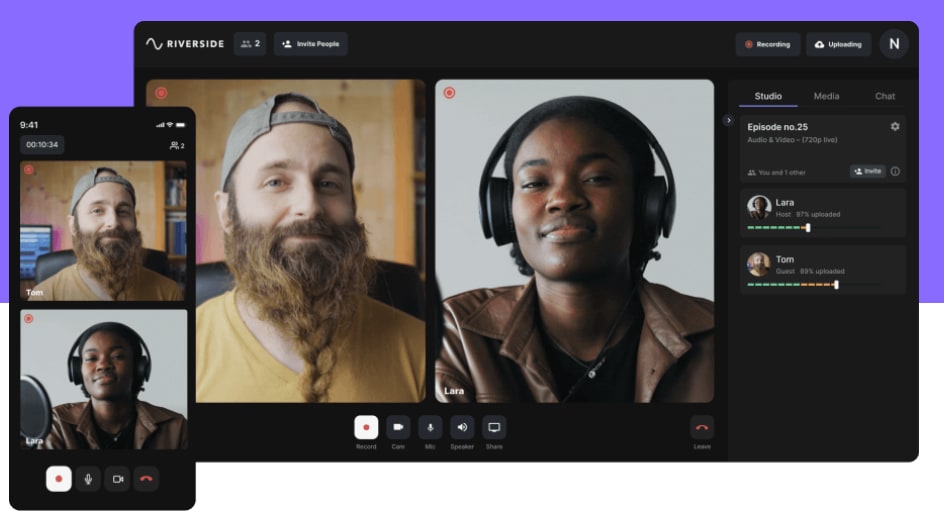The width and height of the screenshot is (944, 520).
Task: Toggle the microphone on mobile app
Action: [x=88, y=479]
